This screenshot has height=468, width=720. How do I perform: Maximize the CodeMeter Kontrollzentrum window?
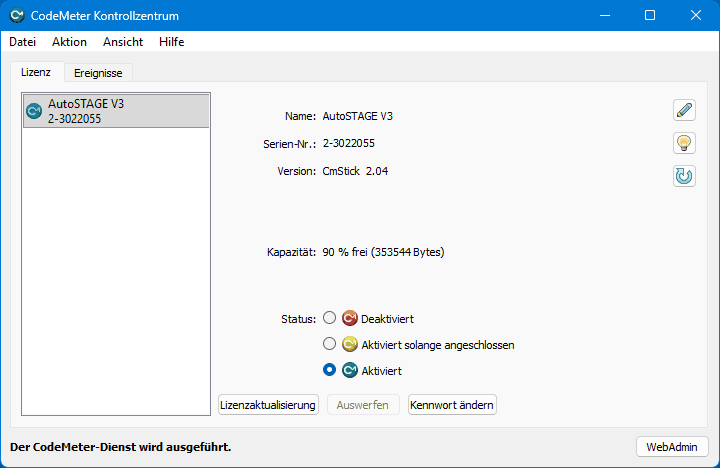[x=650, y=15]
